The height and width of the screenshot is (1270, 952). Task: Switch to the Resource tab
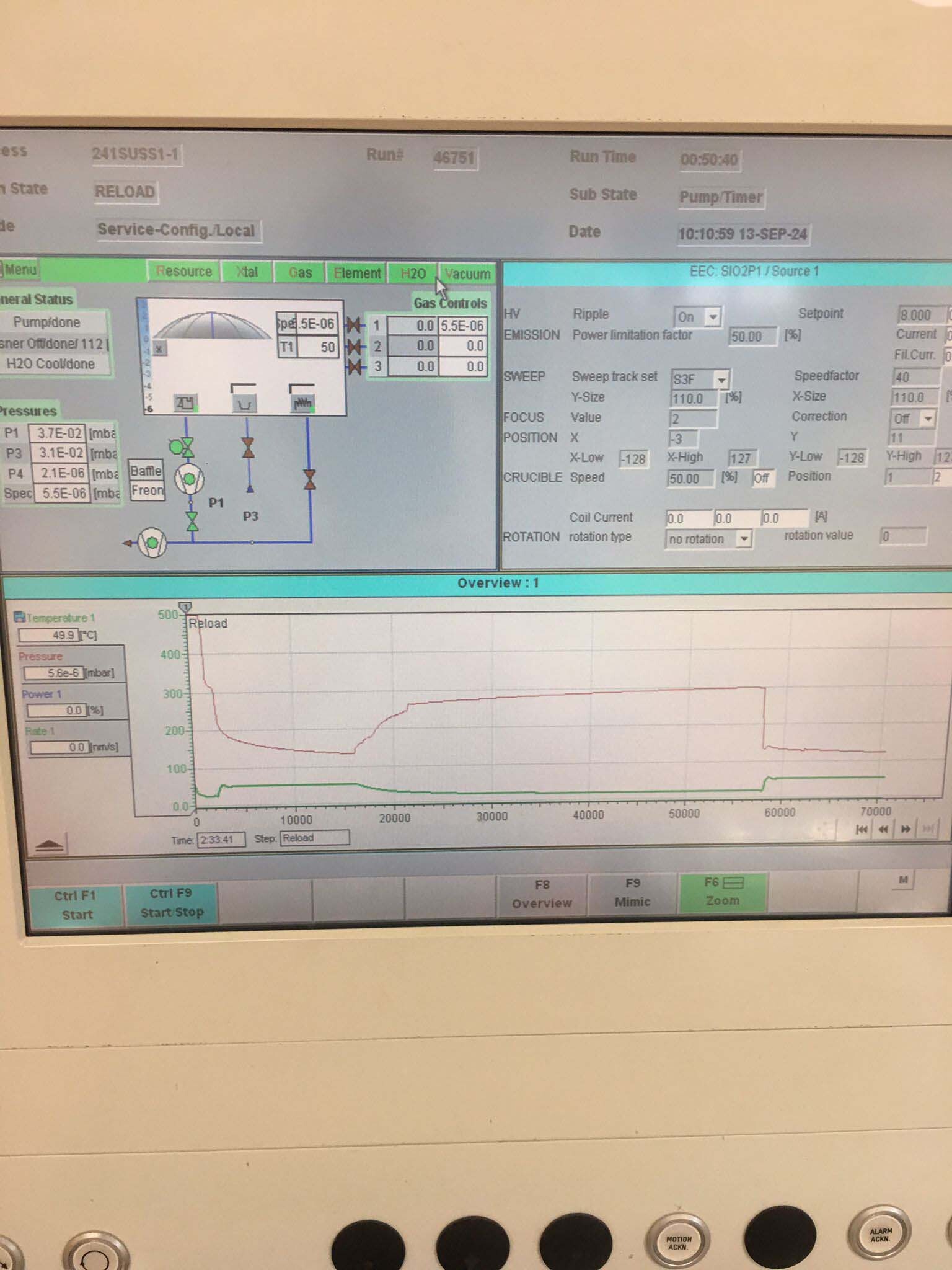tap(183, 272)
